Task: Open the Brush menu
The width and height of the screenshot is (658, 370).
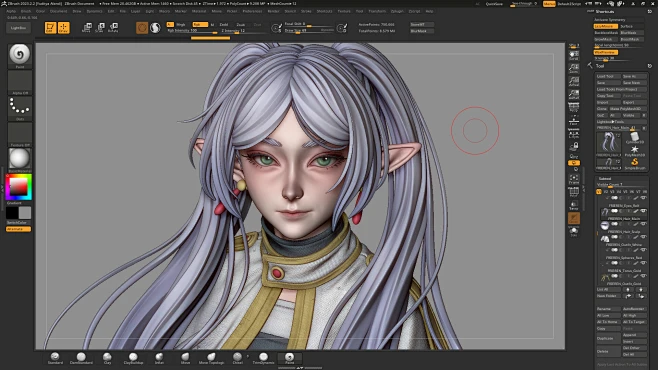Action: coord(26,11)
